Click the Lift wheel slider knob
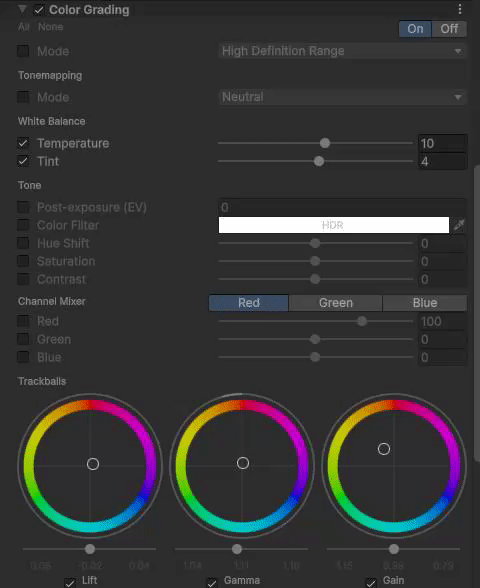Screen dimensions: 480x588 [90, 549]
